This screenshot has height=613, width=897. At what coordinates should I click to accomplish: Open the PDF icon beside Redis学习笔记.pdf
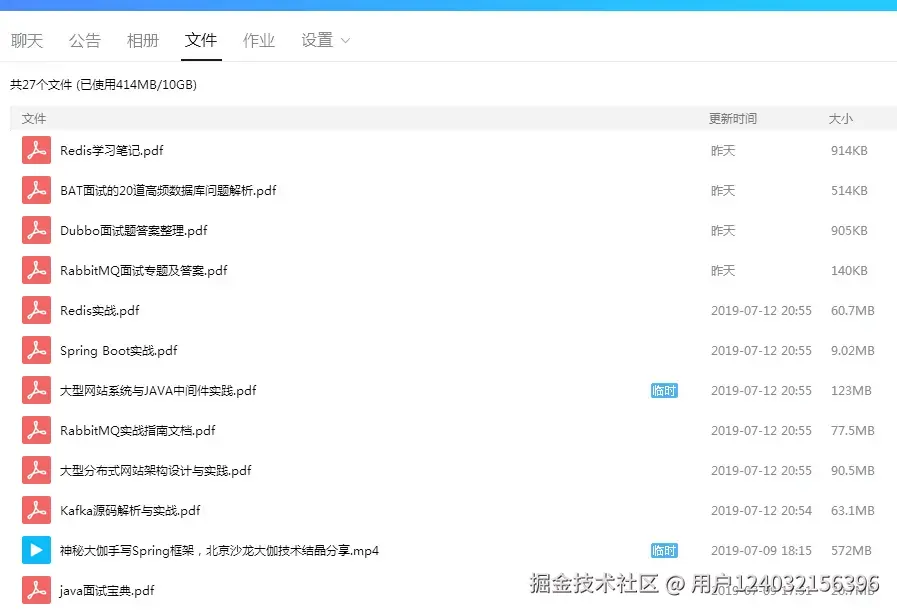[x=37, y=150]
